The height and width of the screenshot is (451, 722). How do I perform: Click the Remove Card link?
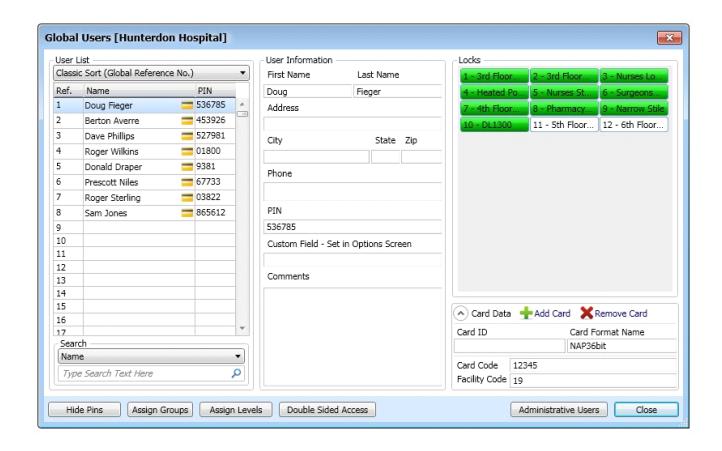621,313
